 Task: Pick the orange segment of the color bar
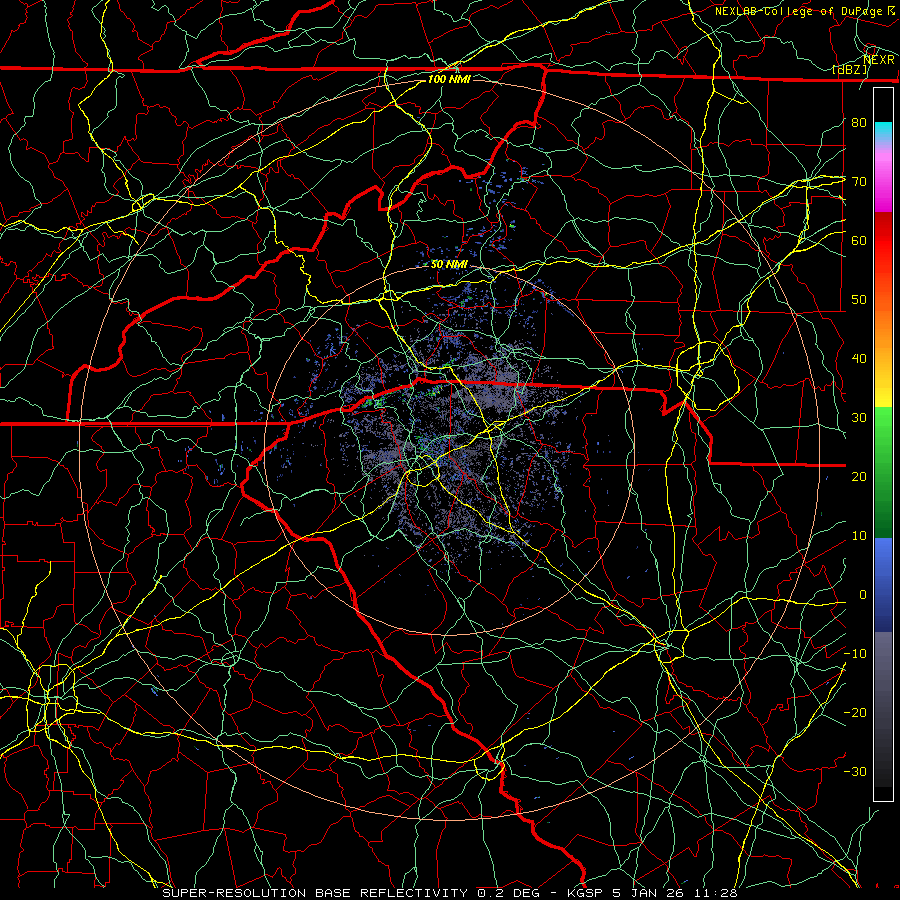pos(883,333)
